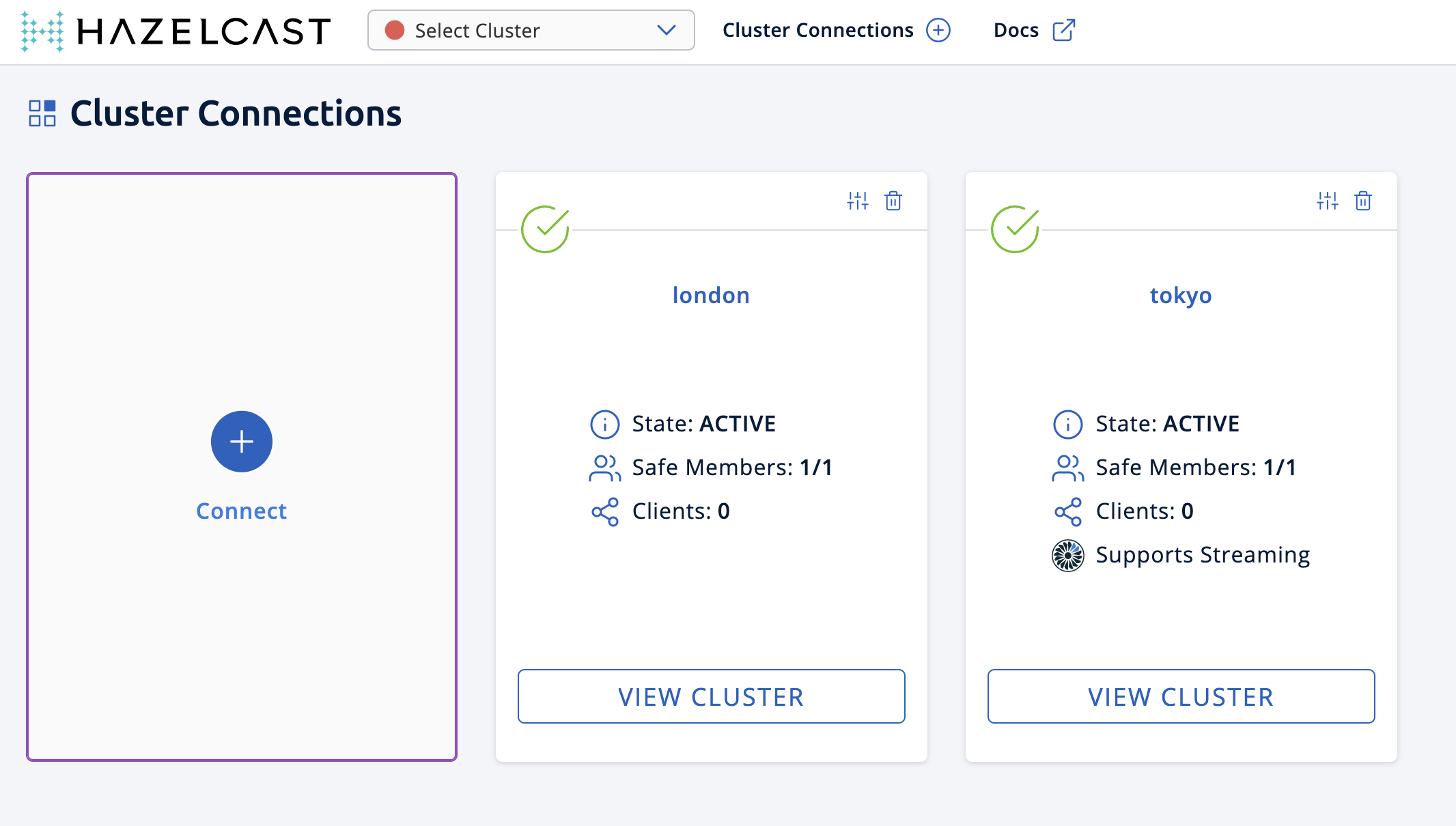Open the tokyo cluster configuration settings icon

1327,201
